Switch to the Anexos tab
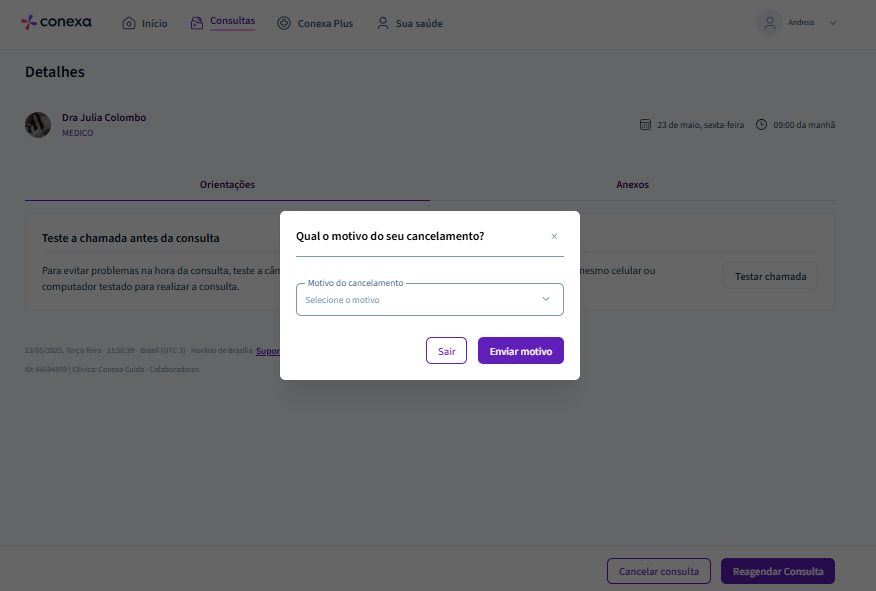The width and height of the screenshot is (876, 591). pos(632,184)
